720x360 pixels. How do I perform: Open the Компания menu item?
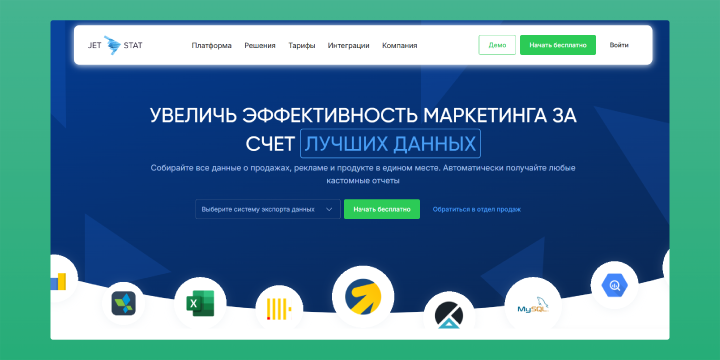click(x=400, y=45)
